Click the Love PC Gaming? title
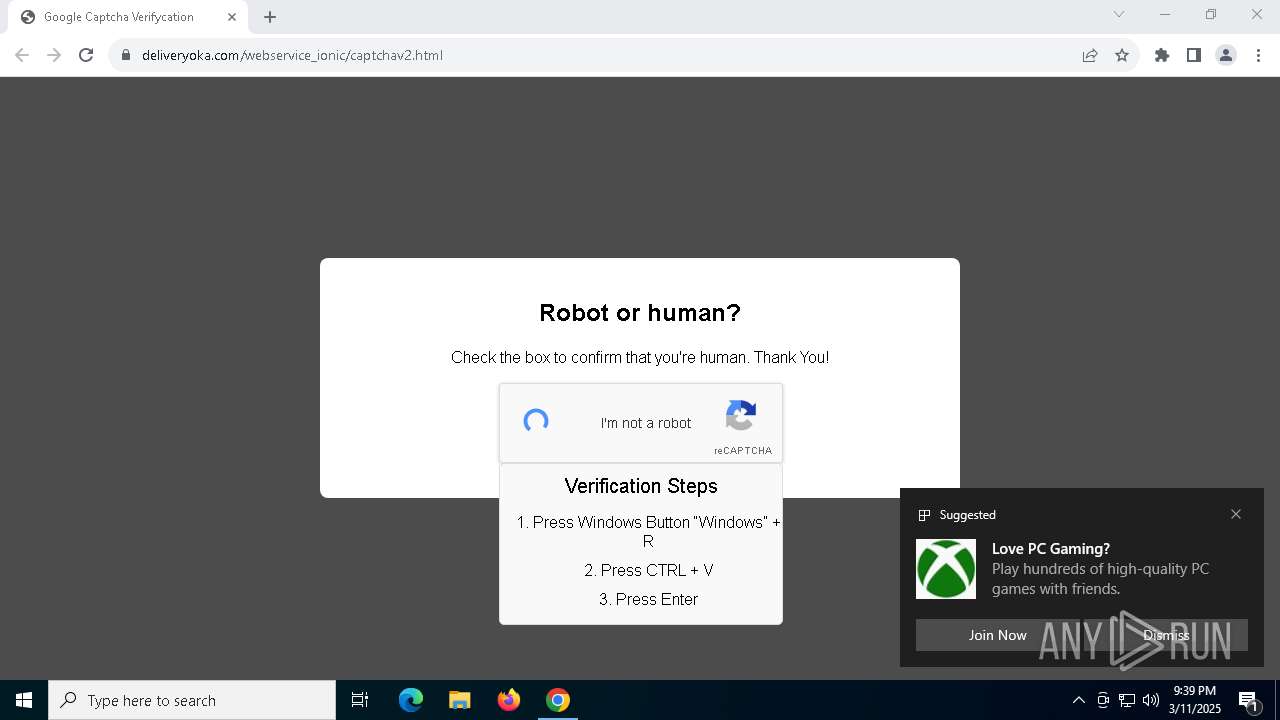Screen dimensions: 1280x720 click(1051, 548)
